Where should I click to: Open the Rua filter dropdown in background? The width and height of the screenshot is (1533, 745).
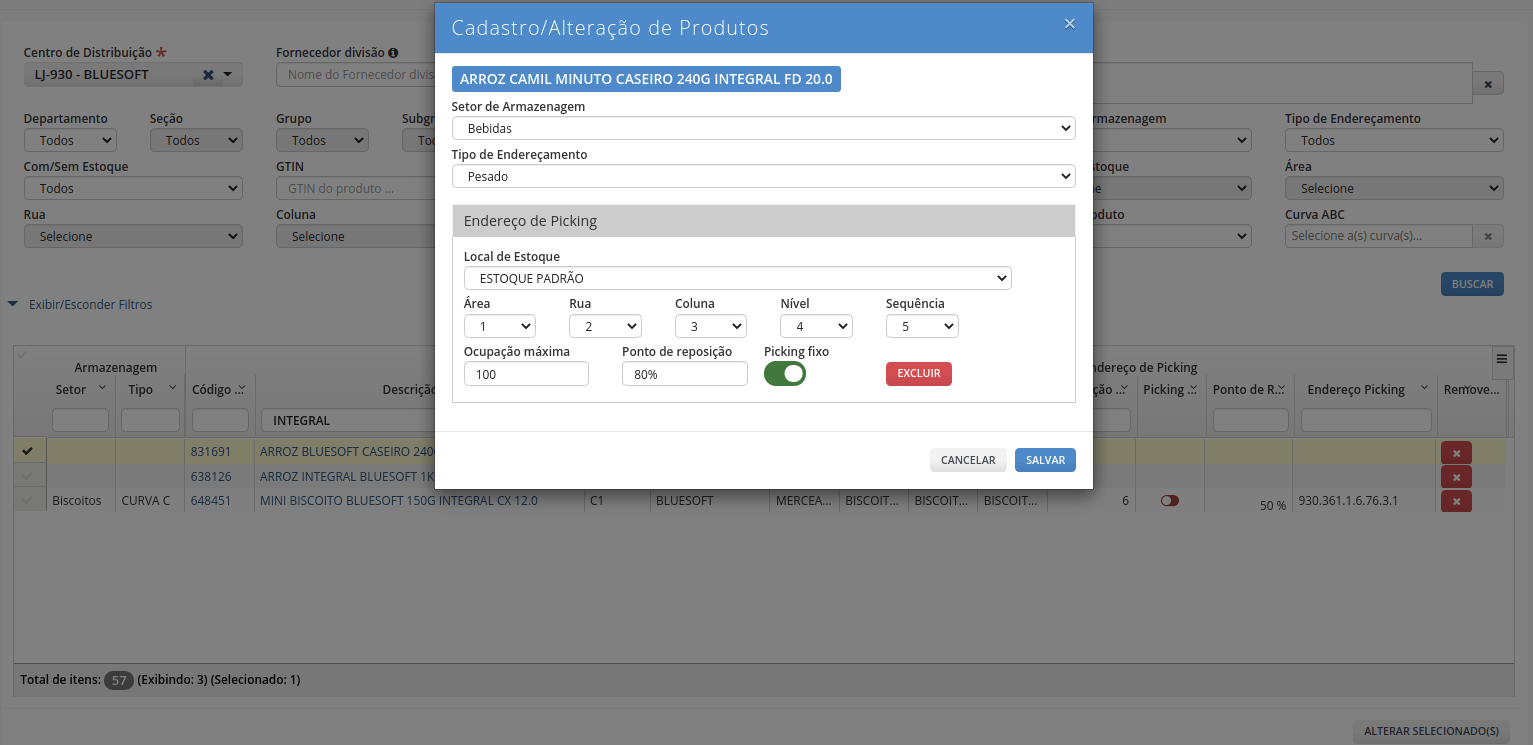[x=133, y=237]
